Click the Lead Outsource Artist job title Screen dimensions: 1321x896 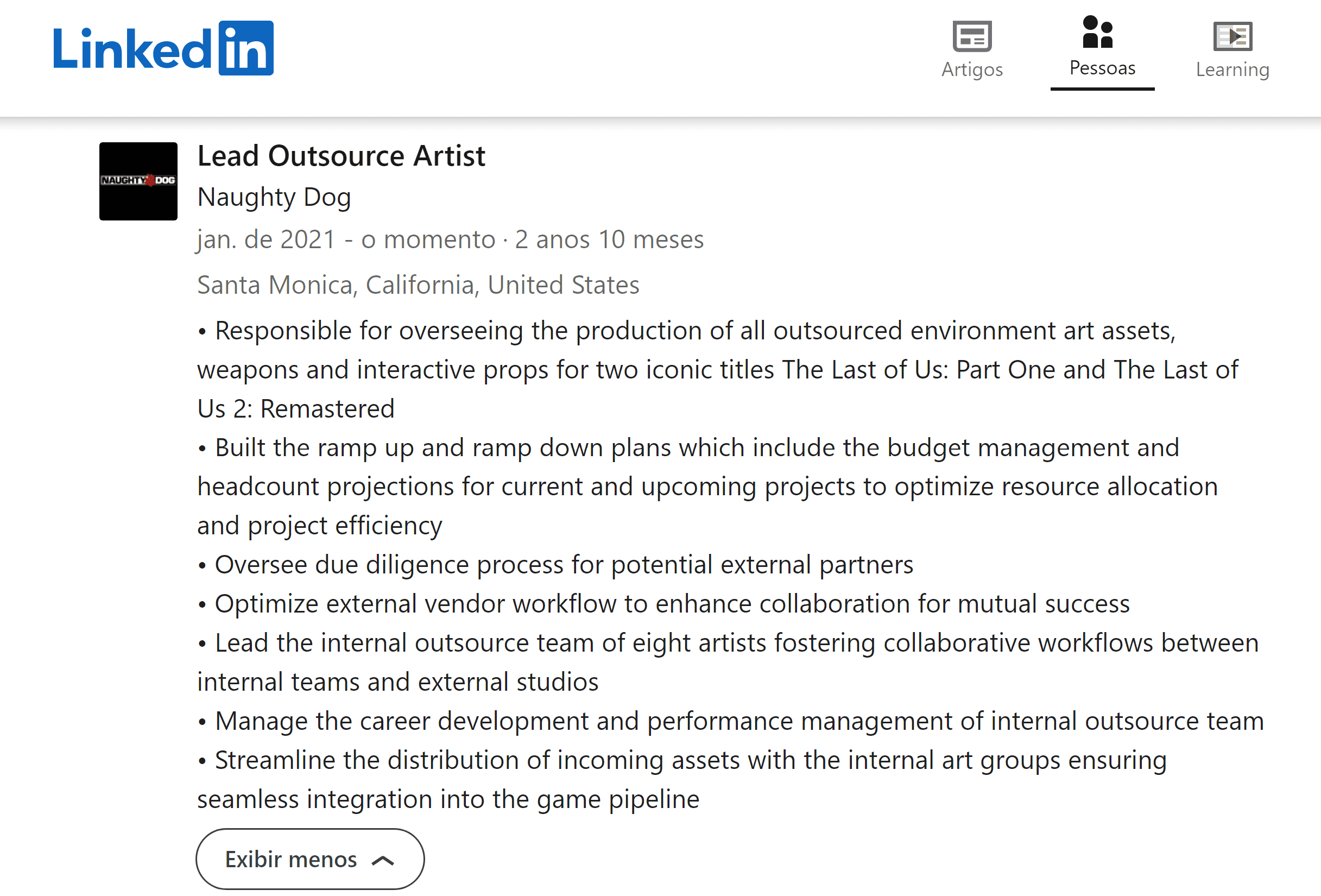pos(341,156)
